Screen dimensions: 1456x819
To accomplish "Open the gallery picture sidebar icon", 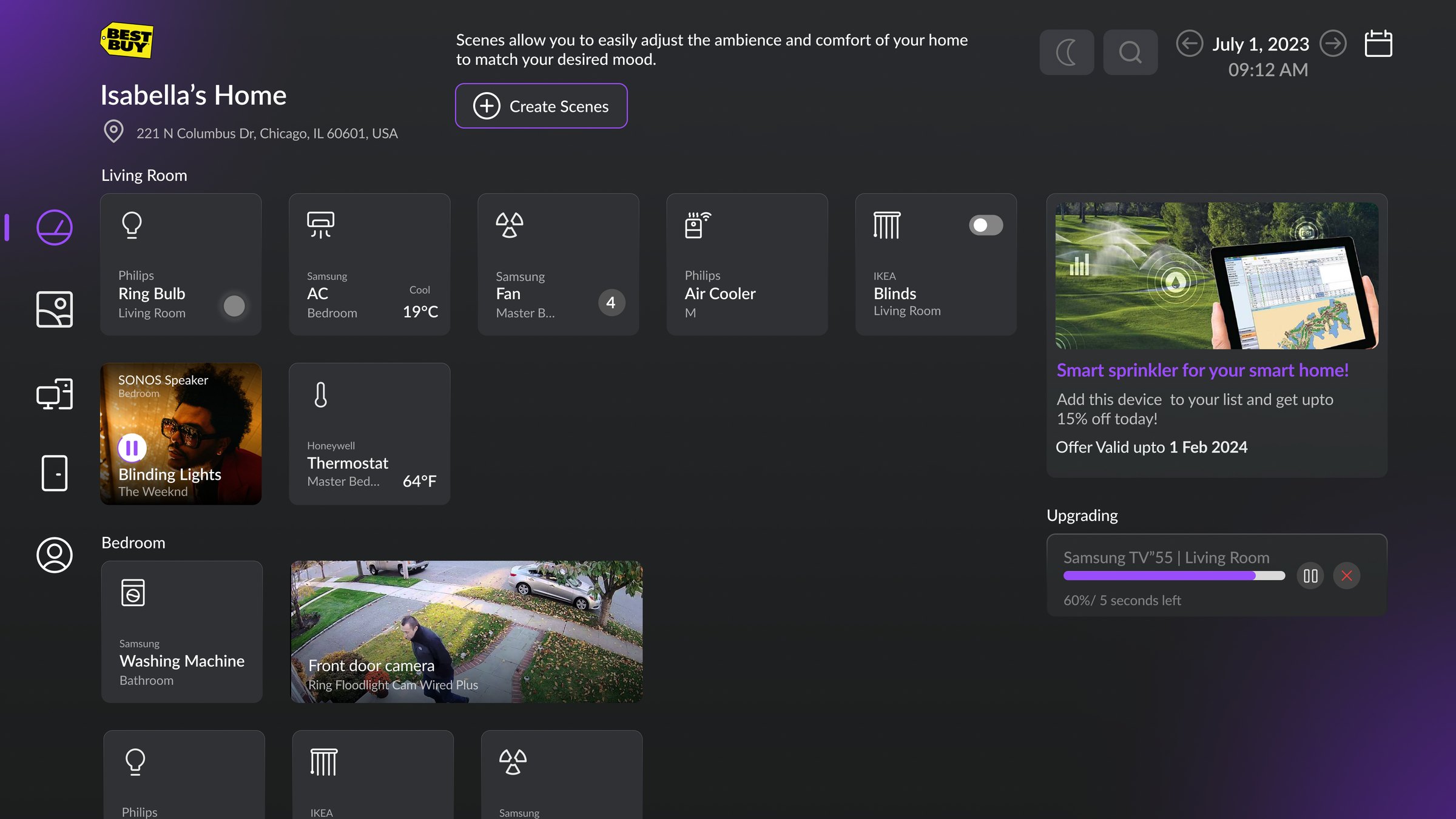I will coord(55,309).
